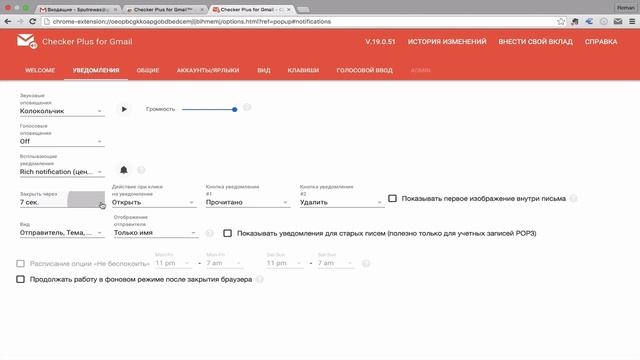
Task: Open the Sat-Sun 7 am end time dropdown
Action: tap(336, 263)
